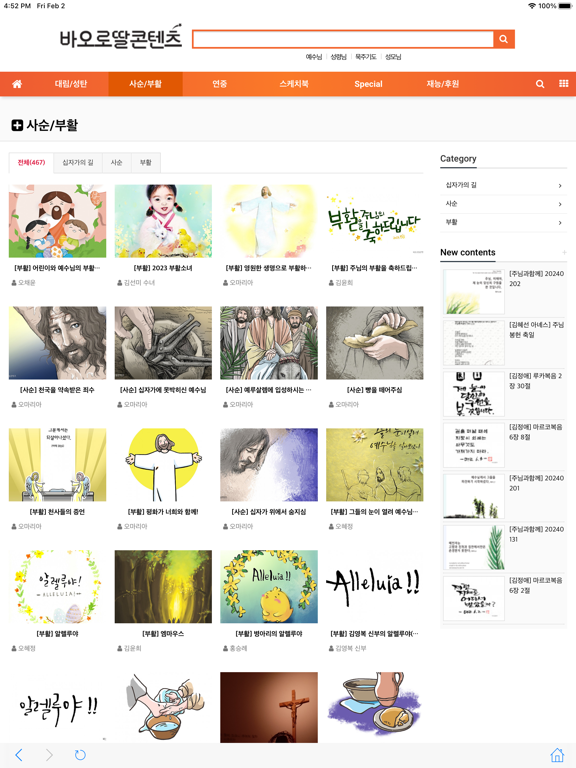Open the 사순/부활 menu

point(145,84)
